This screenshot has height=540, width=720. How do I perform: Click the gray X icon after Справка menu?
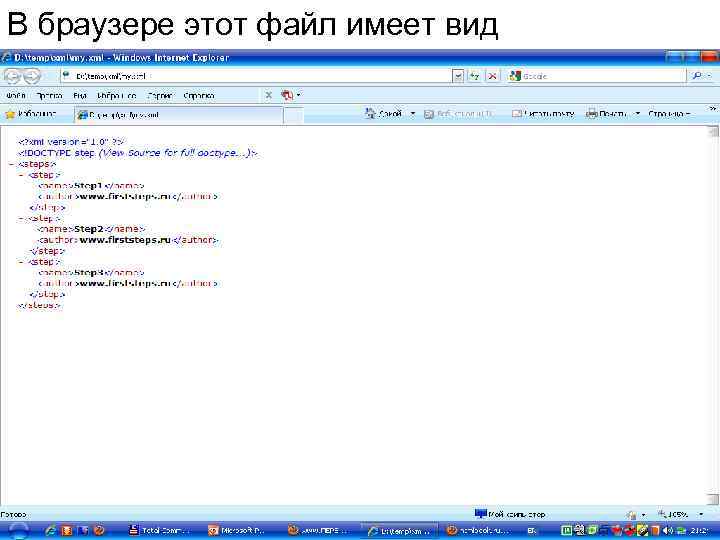pos(269,95)
